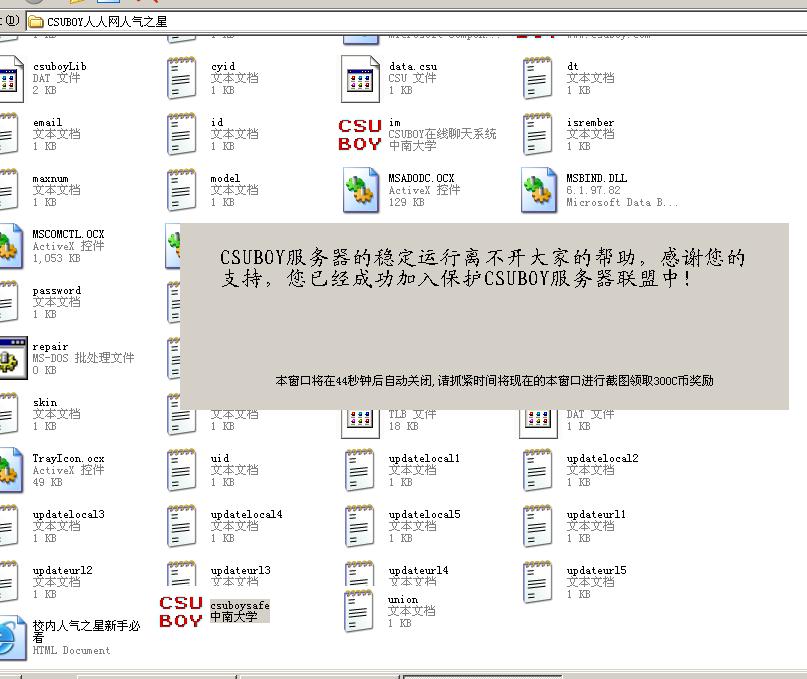Select the file name TrayIcon.ocx
Viewport: 807px width, 679px height.
click(x=68, y=458)
